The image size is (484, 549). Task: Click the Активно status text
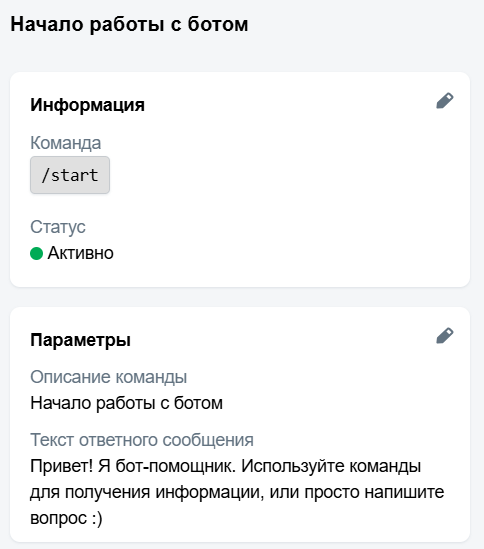(81, 253)
